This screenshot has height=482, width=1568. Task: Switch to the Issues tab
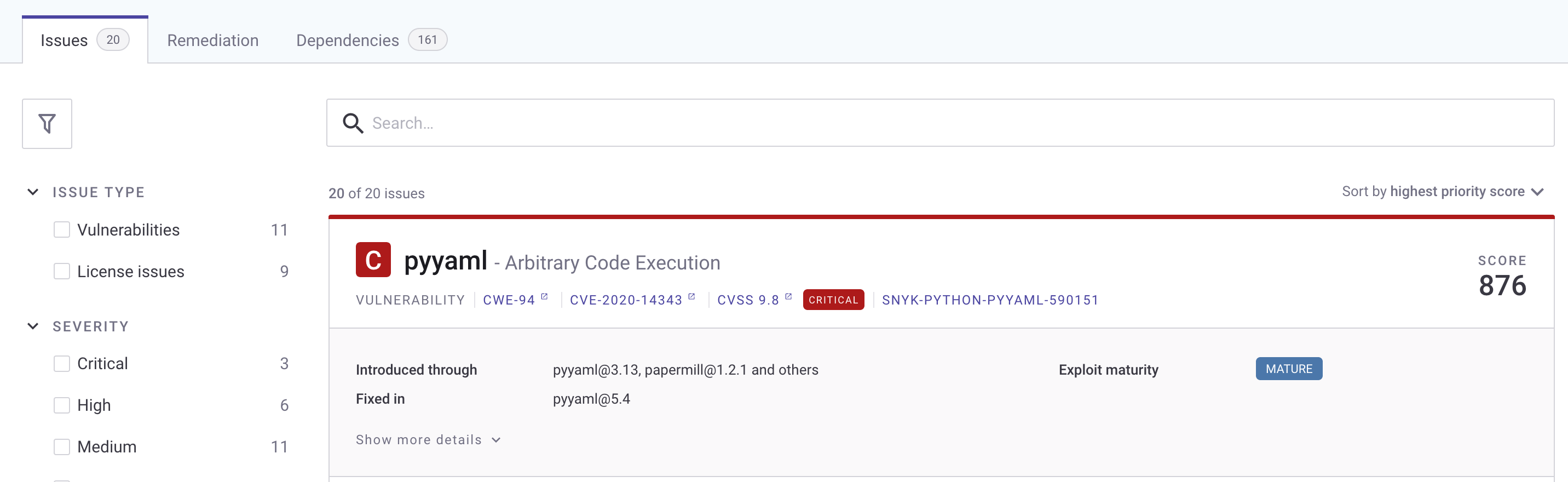click(85, 40)
